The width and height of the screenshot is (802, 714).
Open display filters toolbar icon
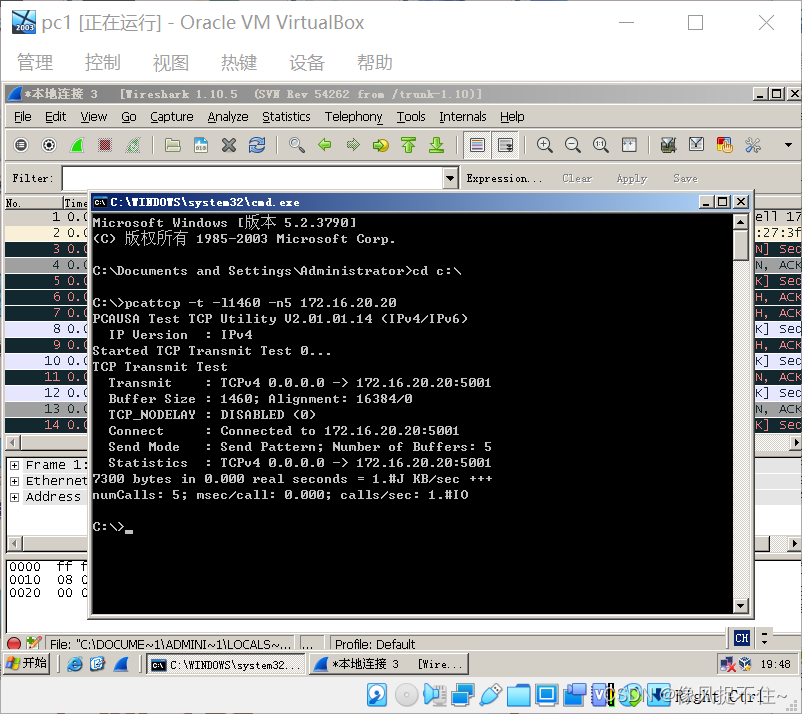tap(696, 145)
